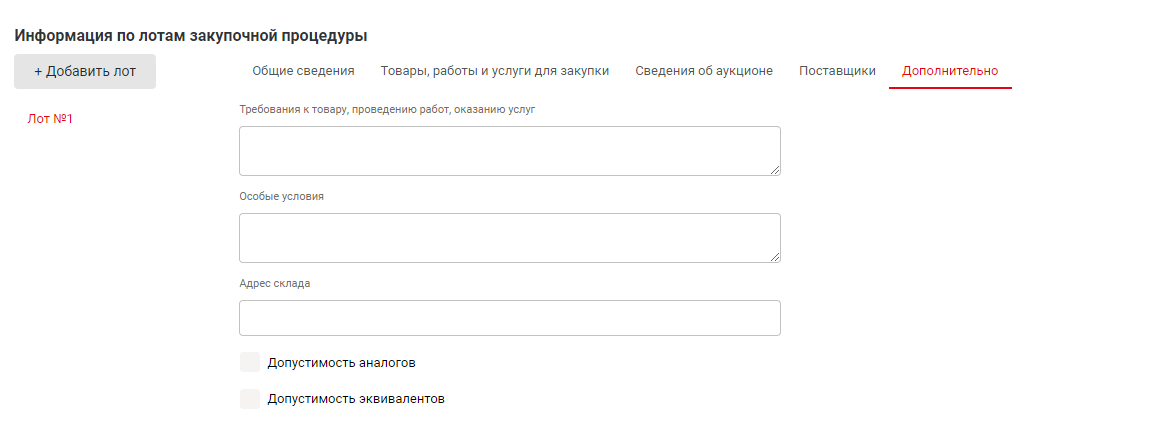1156x435 pixels.
Task: Click the "Требования к товару, проведению работ" label
Action: point(387,109)
